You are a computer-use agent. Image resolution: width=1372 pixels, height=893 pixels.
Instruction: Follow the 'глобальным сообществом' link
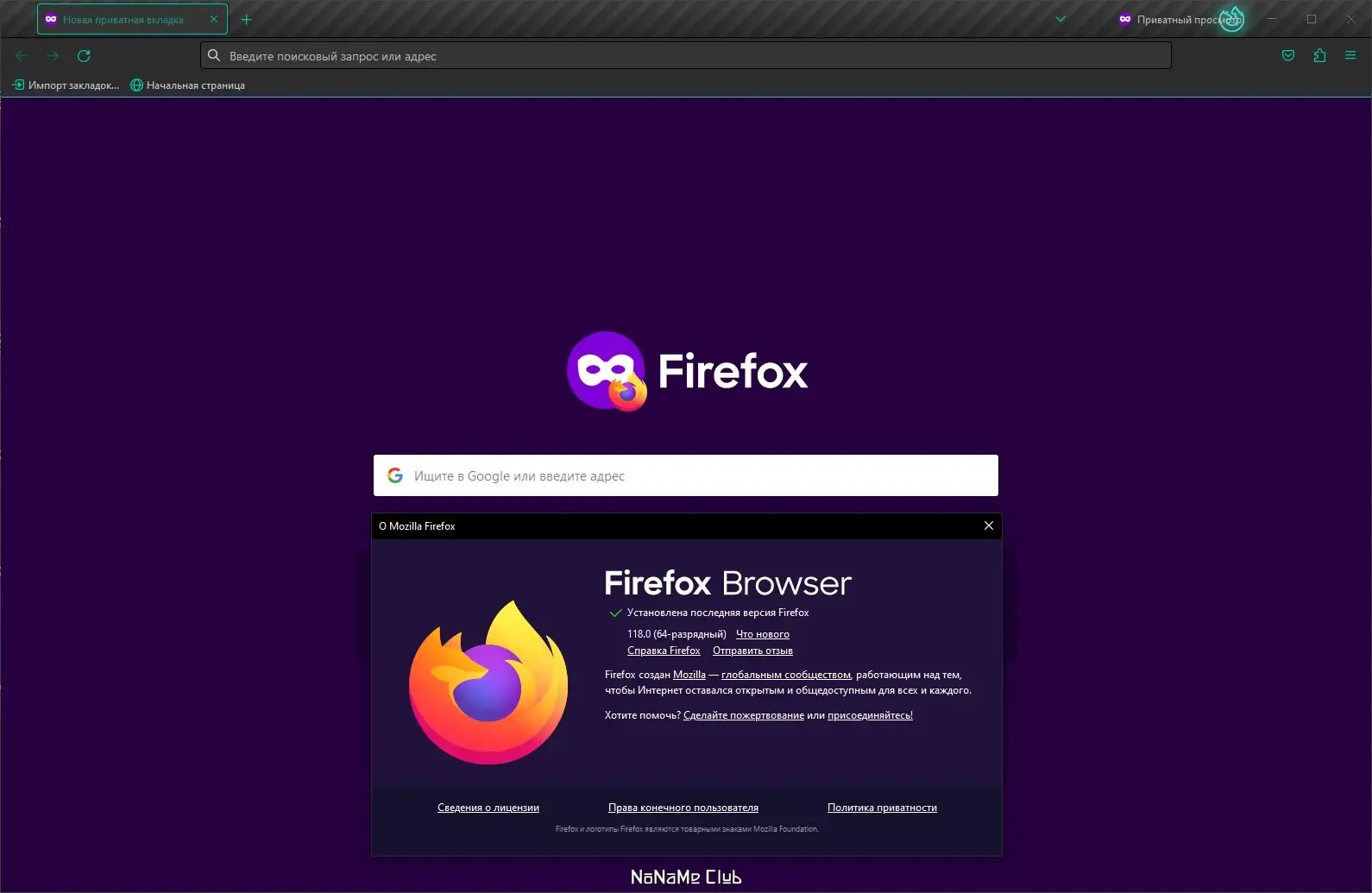786,675
